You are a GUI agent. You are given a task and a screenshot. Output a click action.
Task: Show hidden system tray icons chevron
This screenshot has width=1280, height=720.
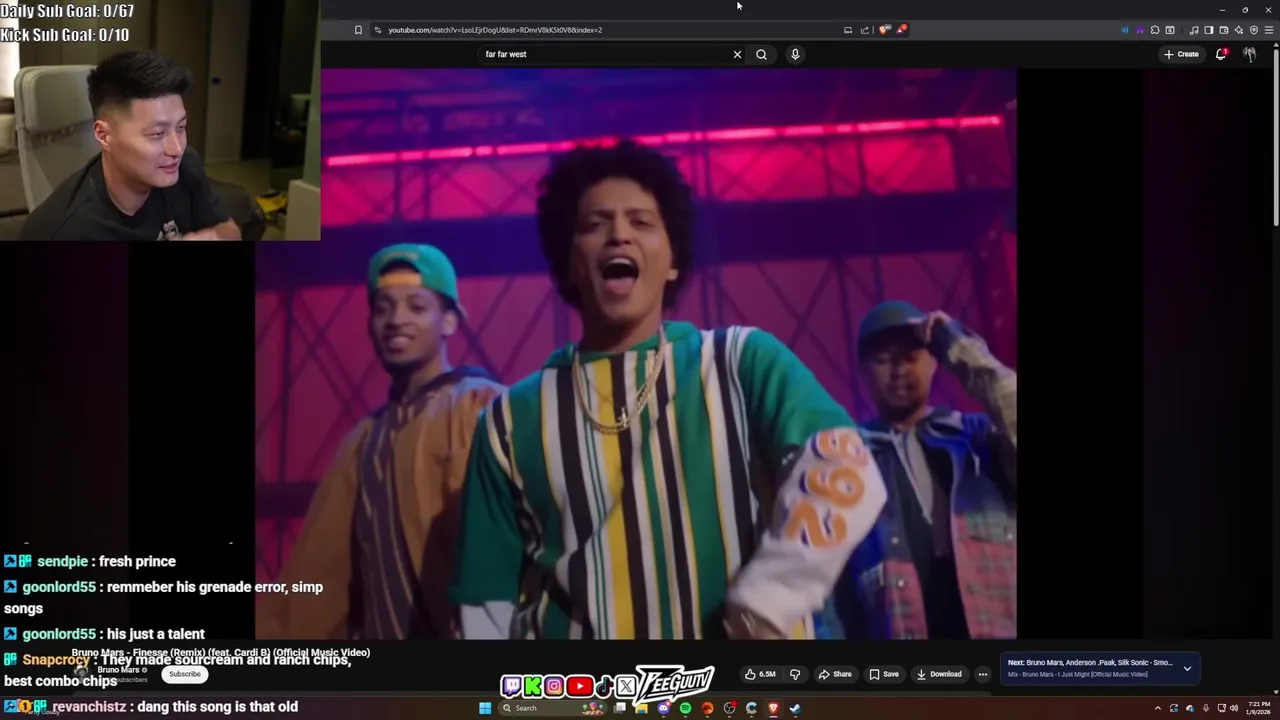pyautogui.click(x=1158, y=708)
